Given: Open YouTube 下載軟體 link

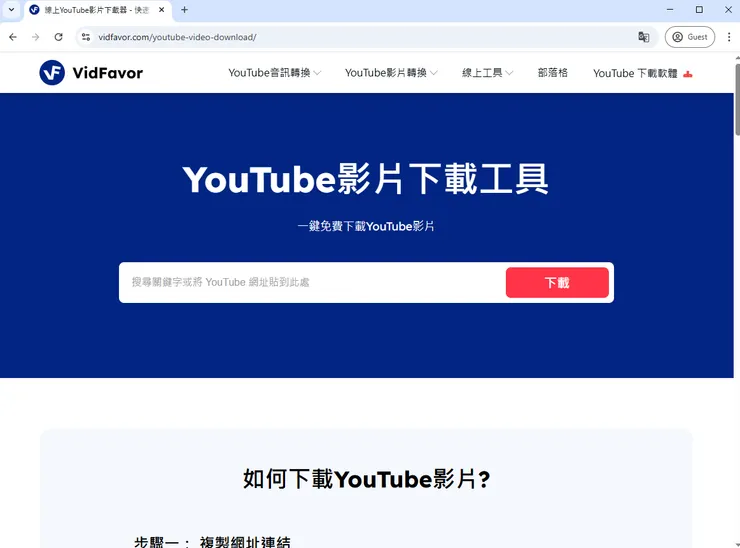Looking at the screenshot, I should pyautogui.click(x=635, y=73).
